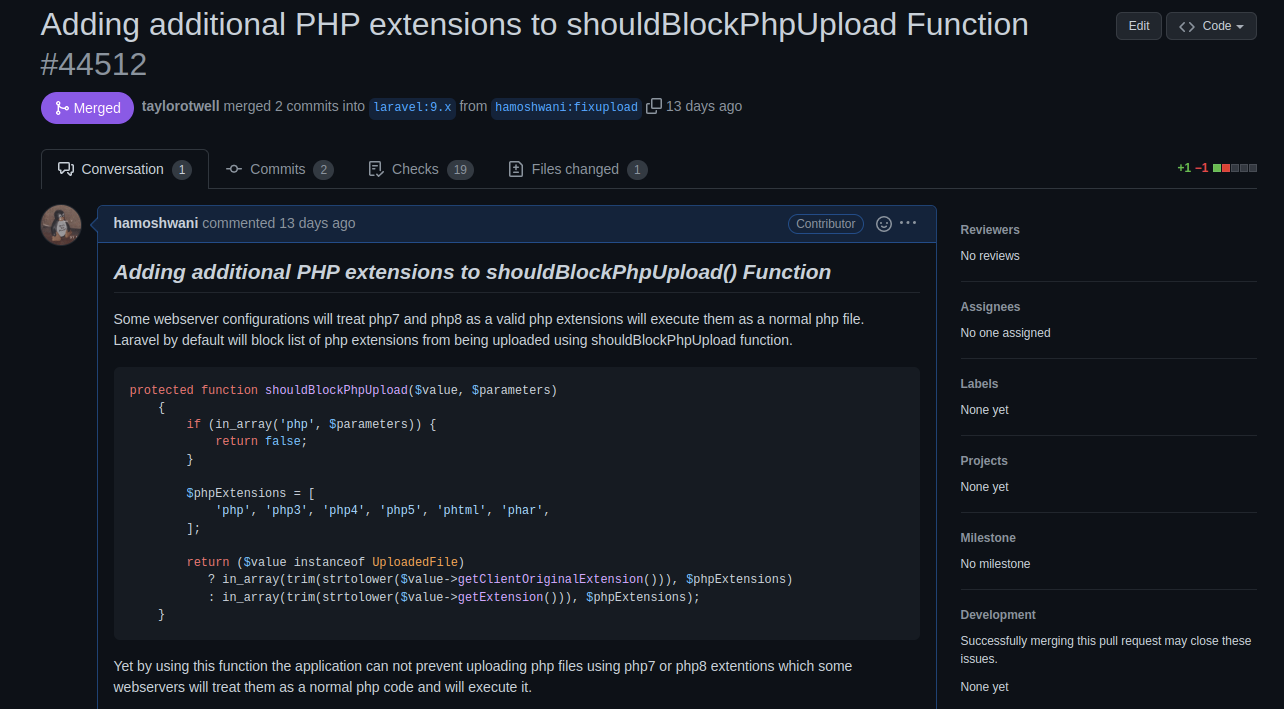Click hamoshwani author name in comment header
The height and width of the screenshot is (709, 1284).
(156, 223)
